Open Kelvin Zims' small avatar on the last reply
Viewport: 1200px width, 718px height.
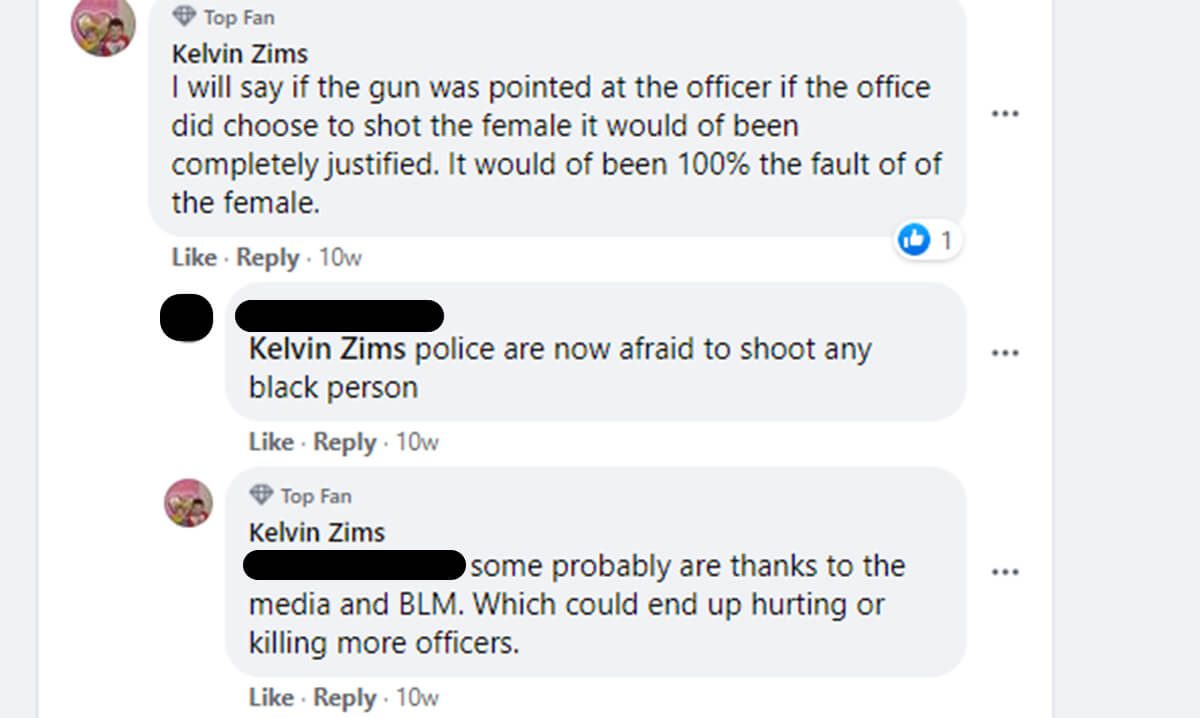click(x=188, y=503)
